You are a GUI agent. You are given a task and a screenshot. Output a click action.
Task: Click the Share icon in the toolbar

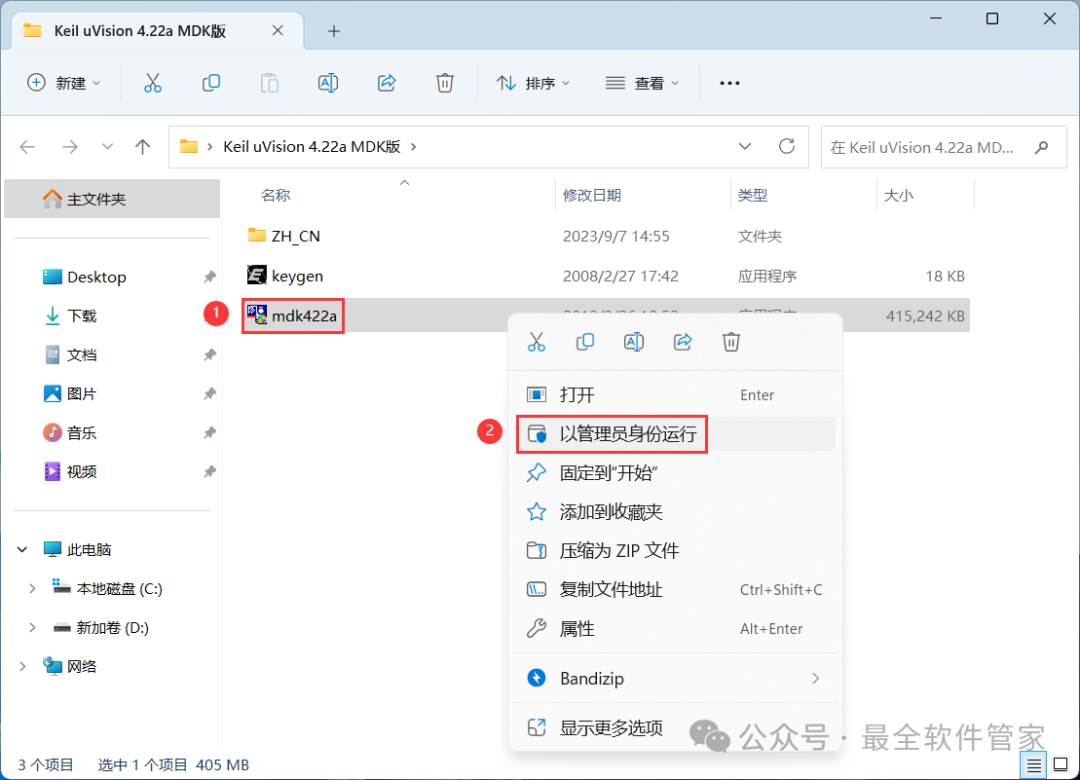386,83
